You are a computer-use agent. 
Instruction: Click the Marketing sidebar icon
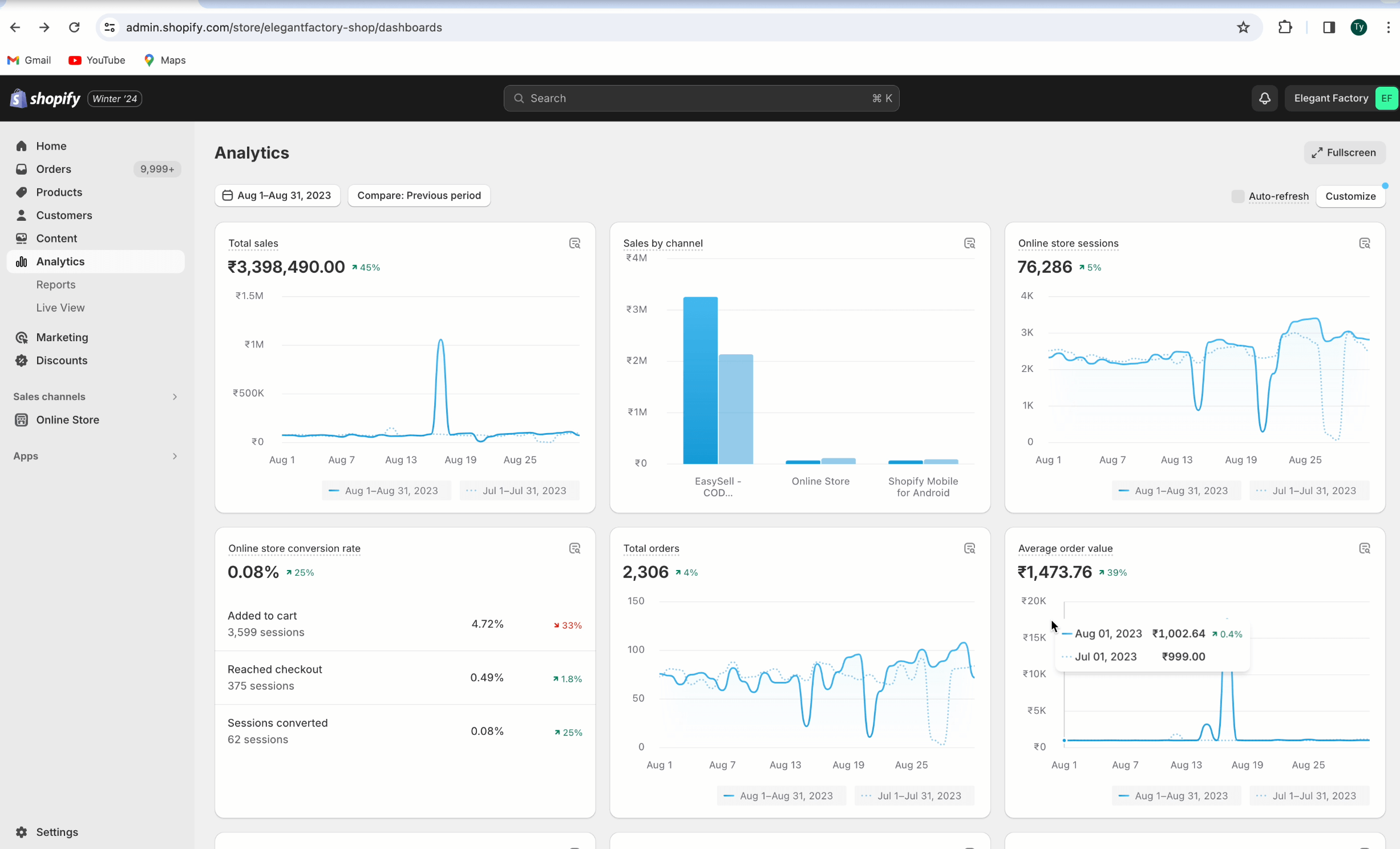(x=22, y=337)
